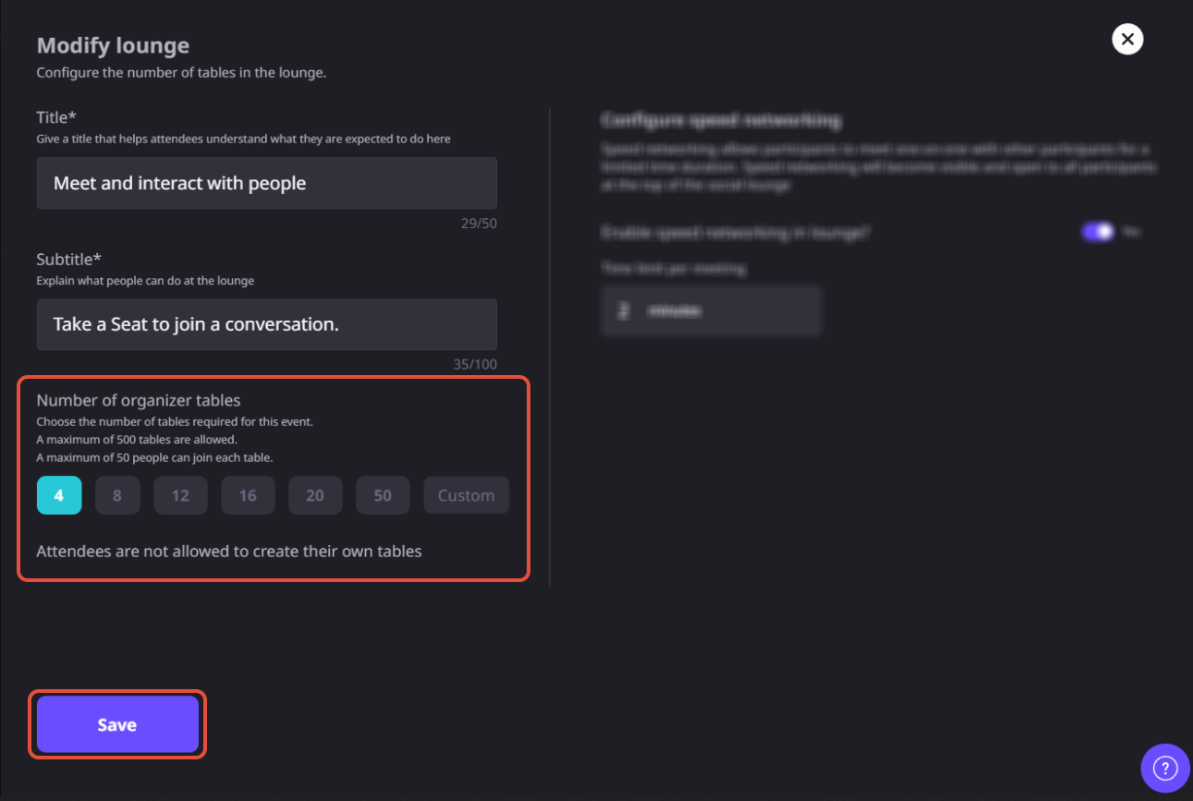Set number of tables to 20

pos(315,495)
